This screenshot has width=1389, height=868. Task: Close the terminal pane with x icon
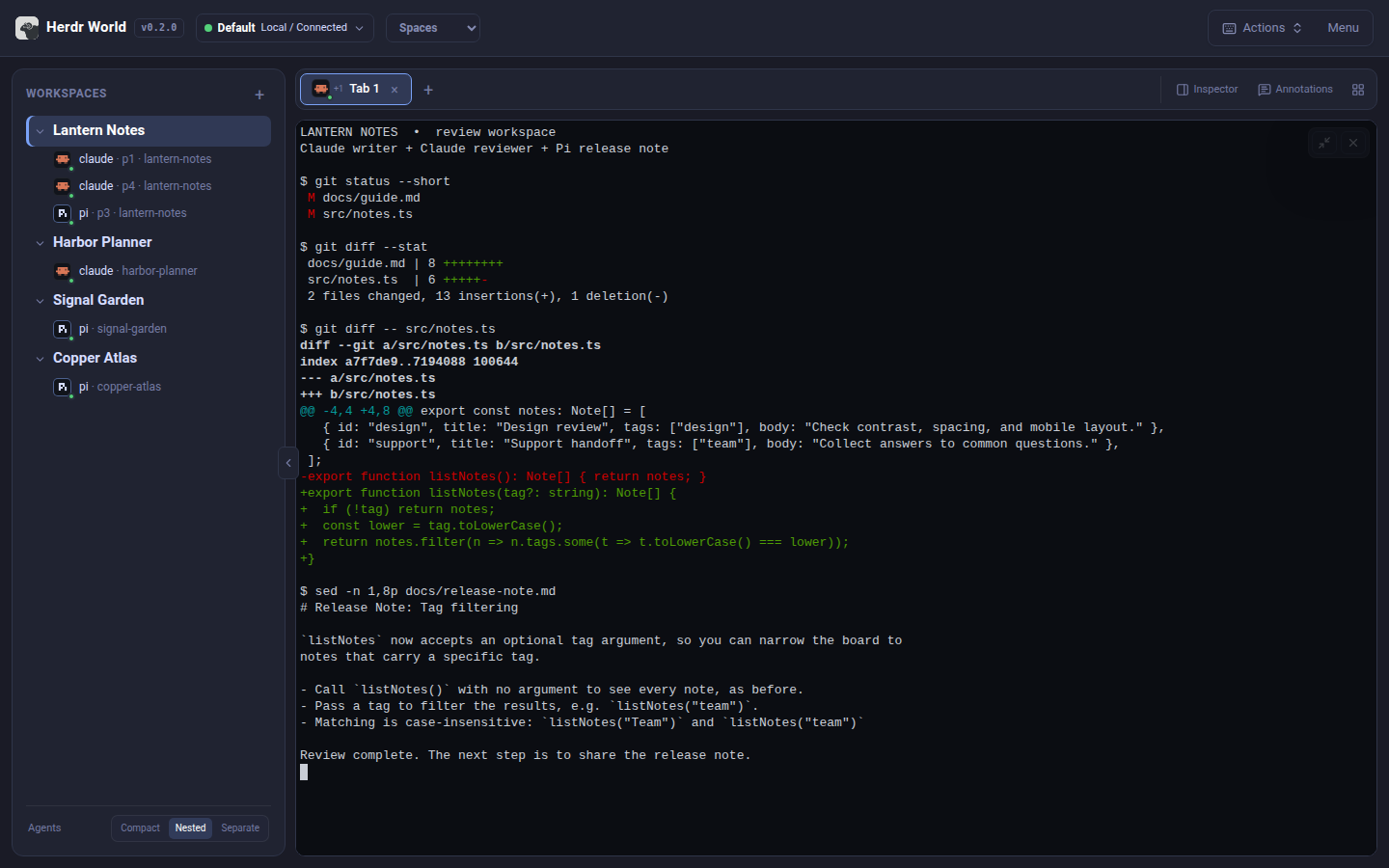(x=1353, y=143)
